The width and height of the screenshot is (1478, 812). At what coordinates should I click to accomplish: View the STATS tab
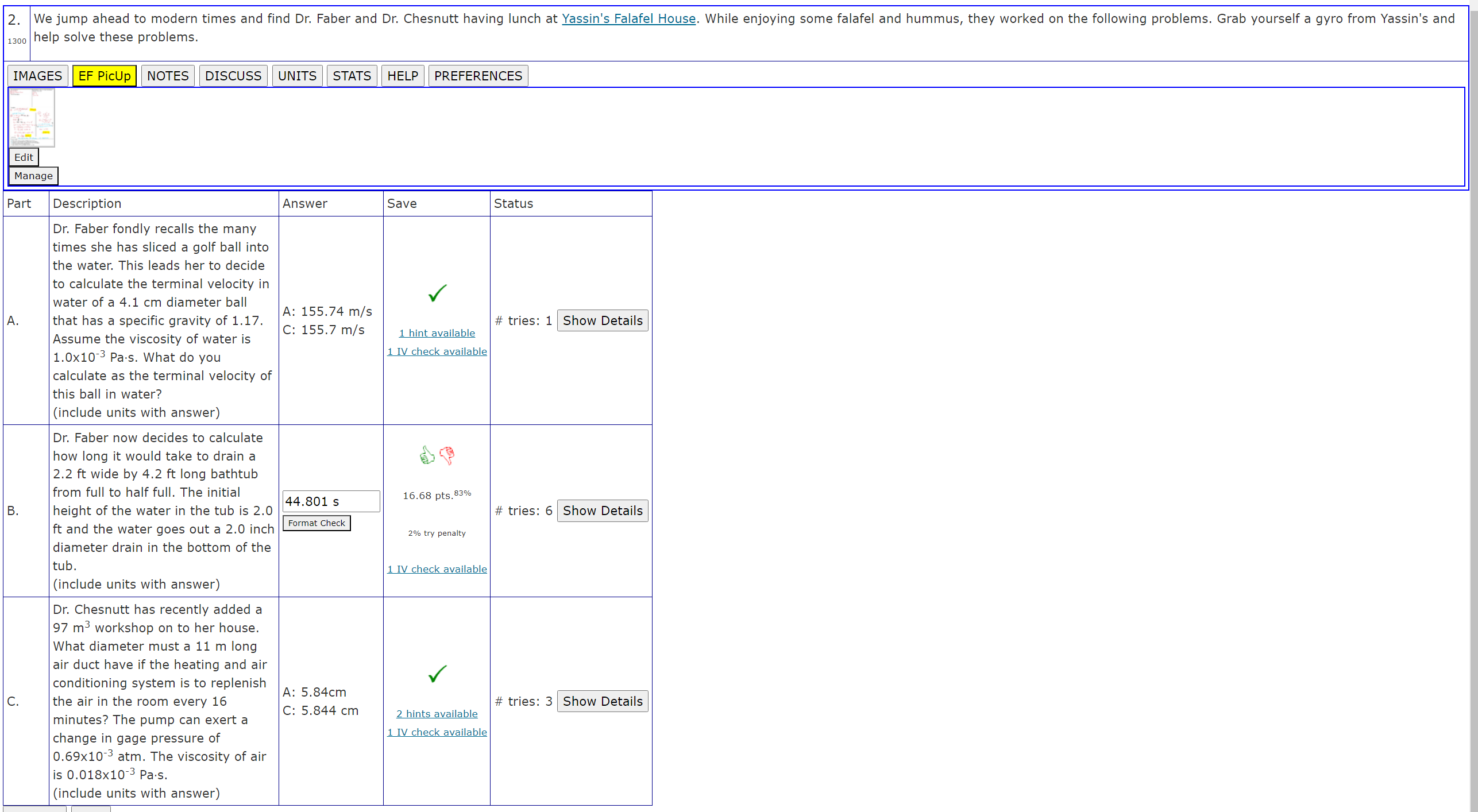[x=352, y=76]
